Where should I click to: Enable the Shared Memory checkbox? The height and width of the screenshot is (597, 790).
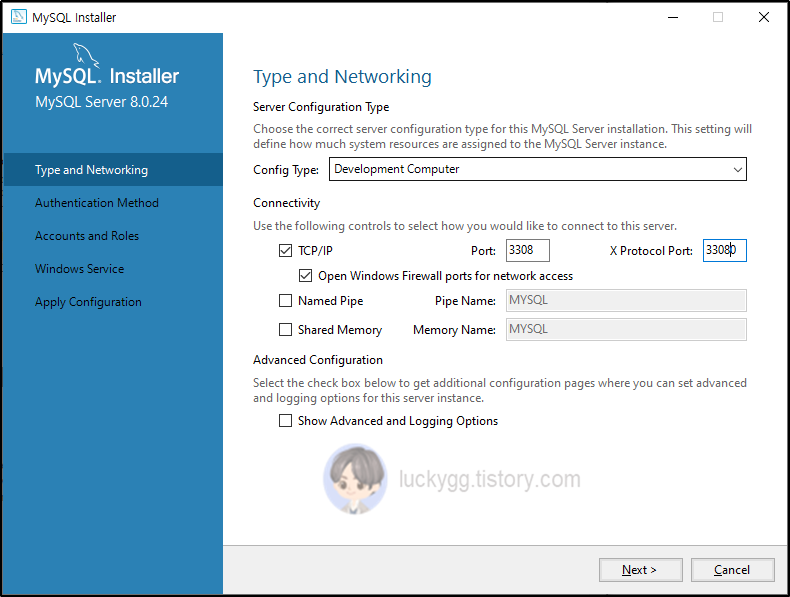click(285, 329)
